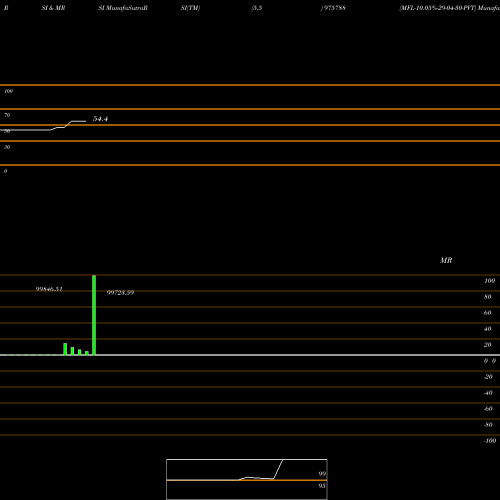Select the value label 99846.51
The height and width of the screenshot is (500, 500).
point(49,289)
